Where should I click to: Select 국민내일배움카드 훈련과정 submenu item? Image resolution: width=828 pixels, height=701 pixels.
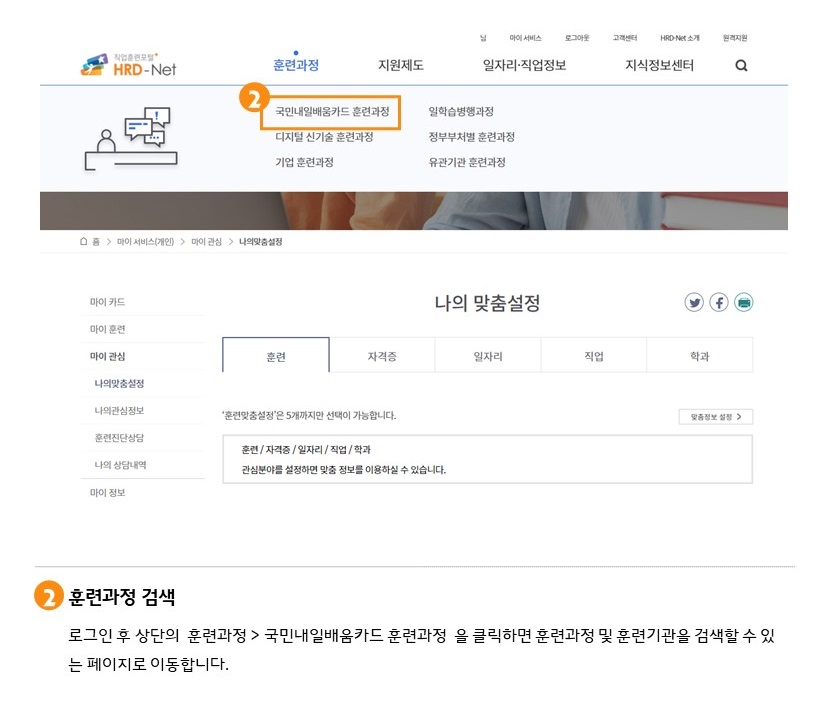pyautogui.click(x=332, y=112)
